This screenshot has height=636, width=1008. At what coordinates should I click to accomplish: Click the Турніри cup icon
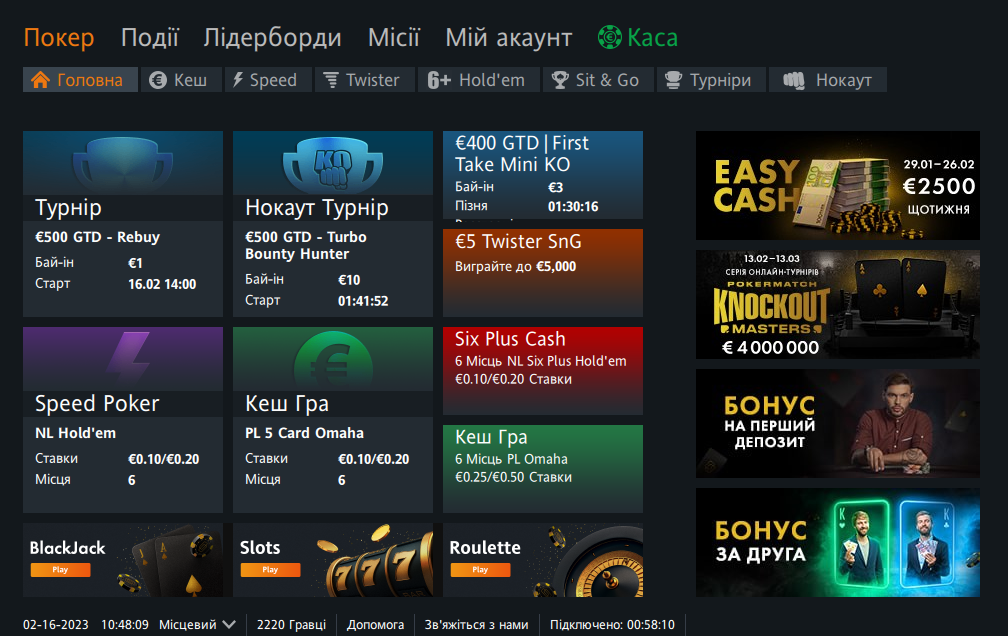pos(674,80)
